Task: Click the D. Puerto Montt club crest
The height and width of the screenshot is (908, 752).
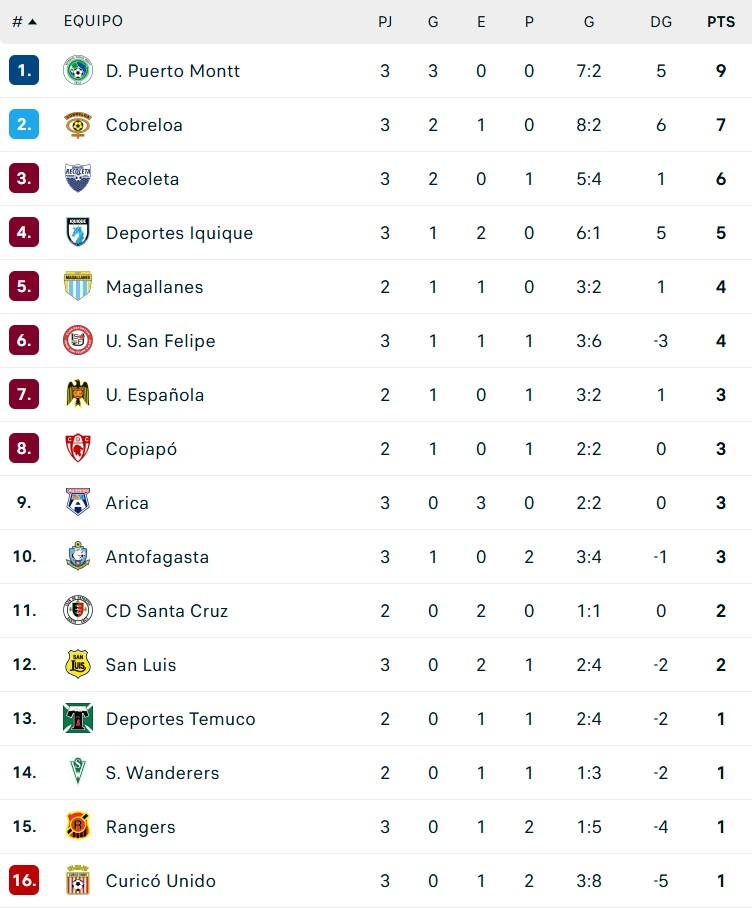Action: (77, 71)
